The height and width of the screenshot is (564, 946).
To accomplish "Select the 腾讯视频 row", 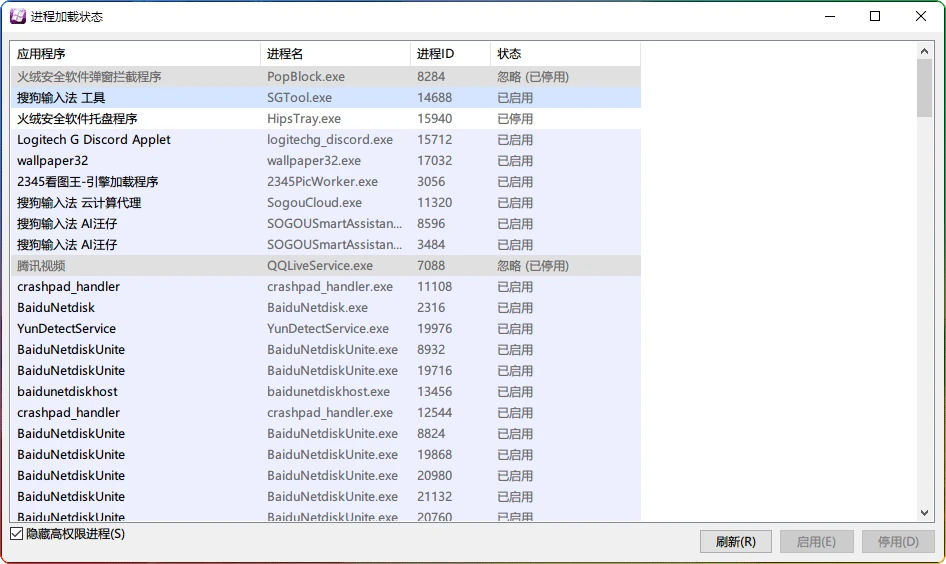I will pos(326,265).
